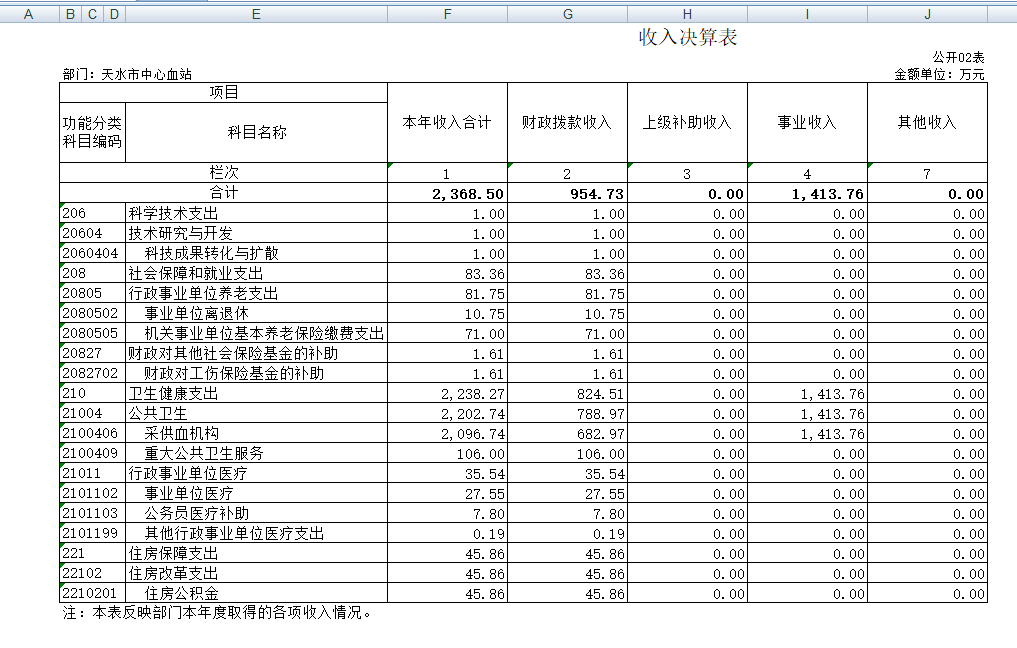Click the code cell 2210201
The width and height of the screenshot is (1017, 648).
(x=92, y=594)
